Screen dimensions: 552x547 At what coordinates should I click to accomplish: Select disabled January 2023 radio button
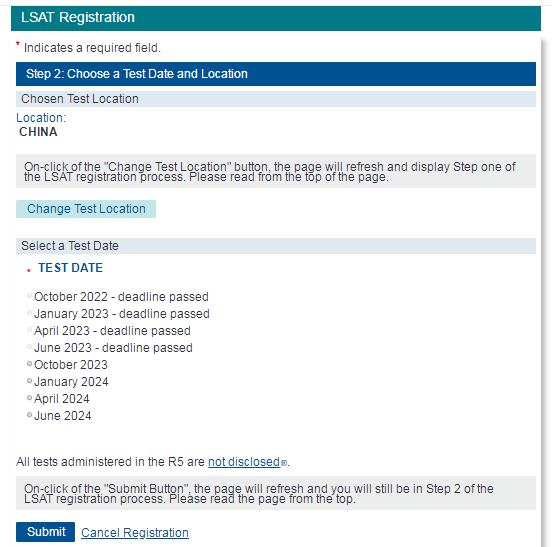coord(30,313)
